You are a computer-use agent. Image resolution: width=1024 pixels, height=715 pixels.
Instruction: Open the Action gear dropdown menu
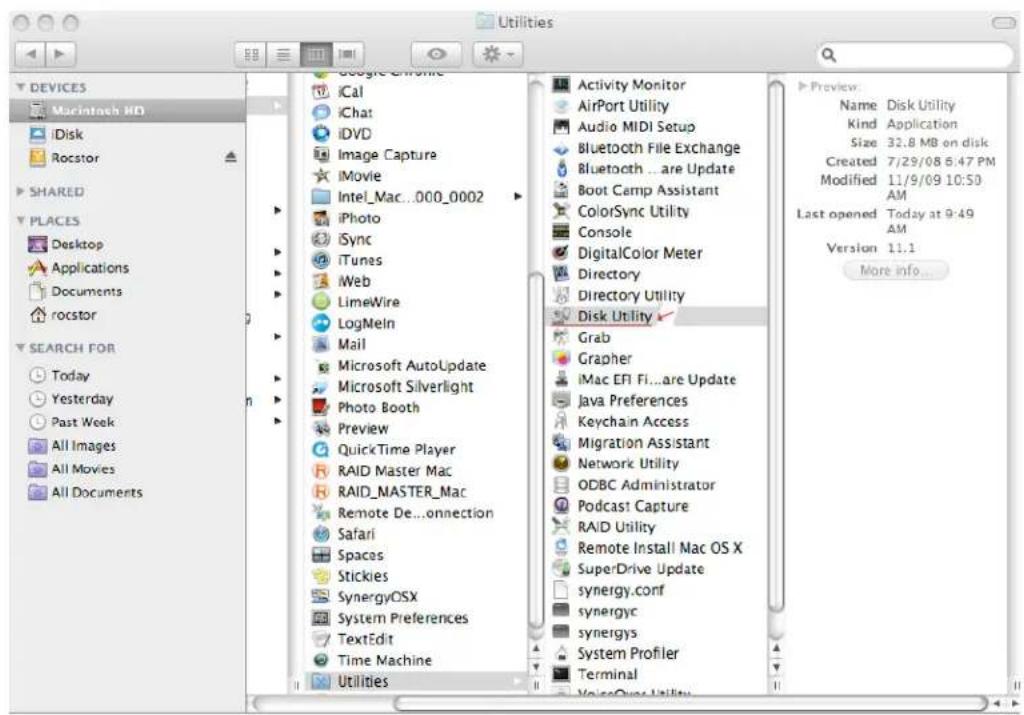click(498, 55)
